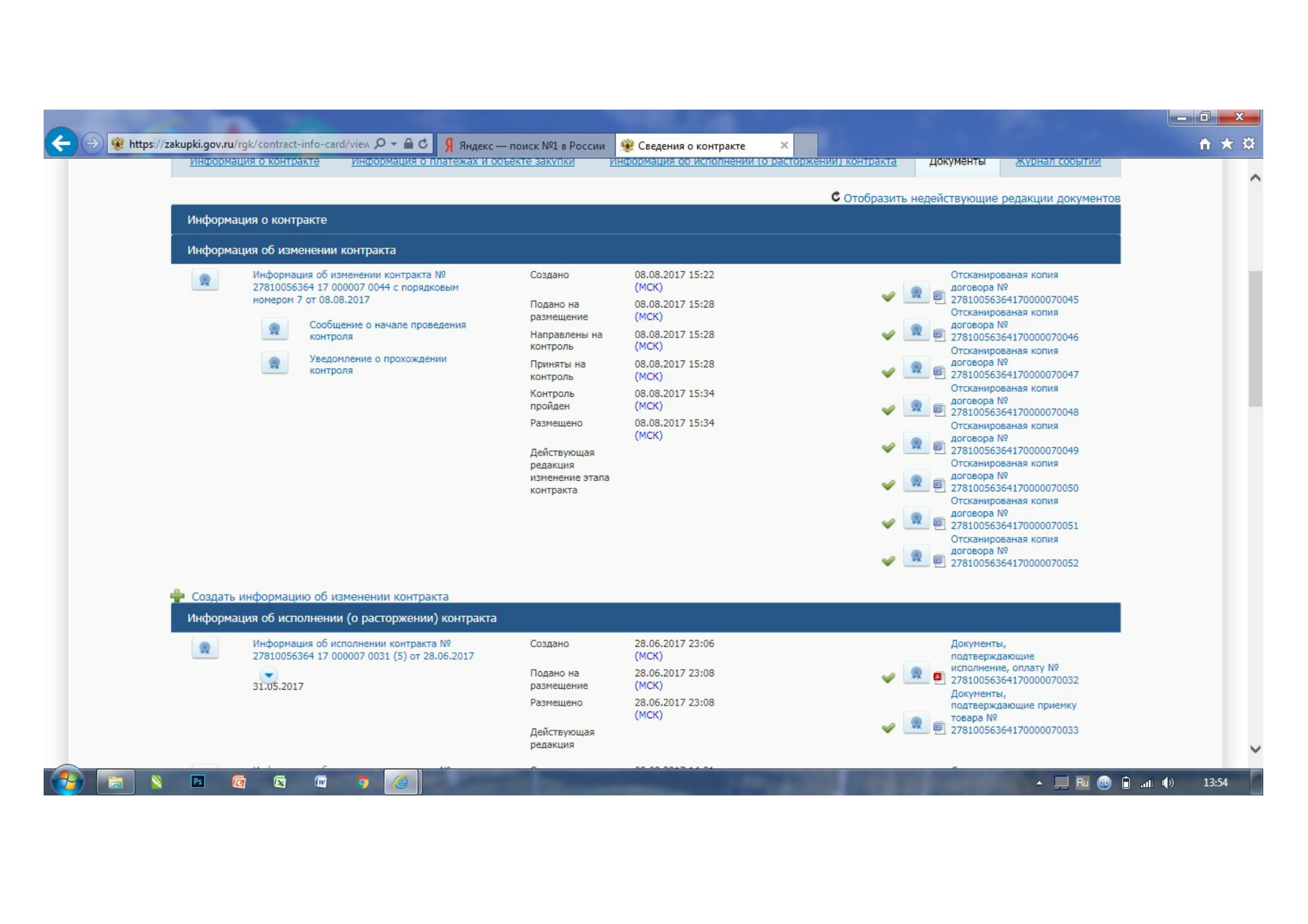
Task: Click signature icon next to 'Уведомление о прохождении контроля'
Action: 274,363
